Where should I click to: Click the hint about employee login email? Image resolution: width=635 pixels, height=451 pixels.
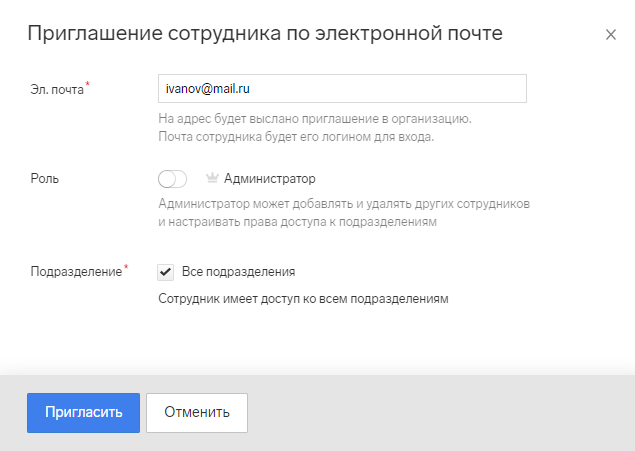click(x=296, y=137)
